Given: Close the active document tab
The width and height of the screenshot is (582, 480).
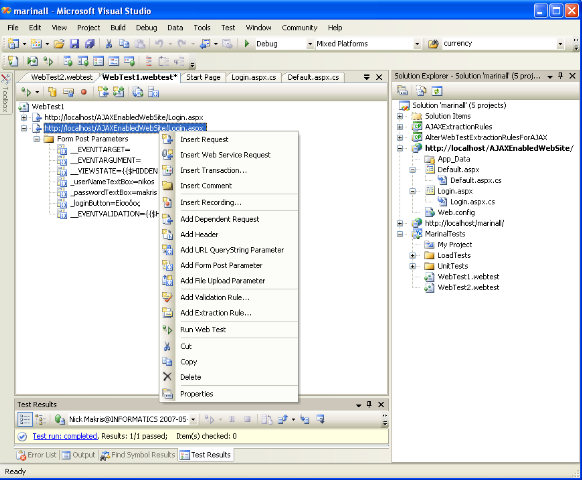Looking at the screenshot, I should tap(379, 77).
